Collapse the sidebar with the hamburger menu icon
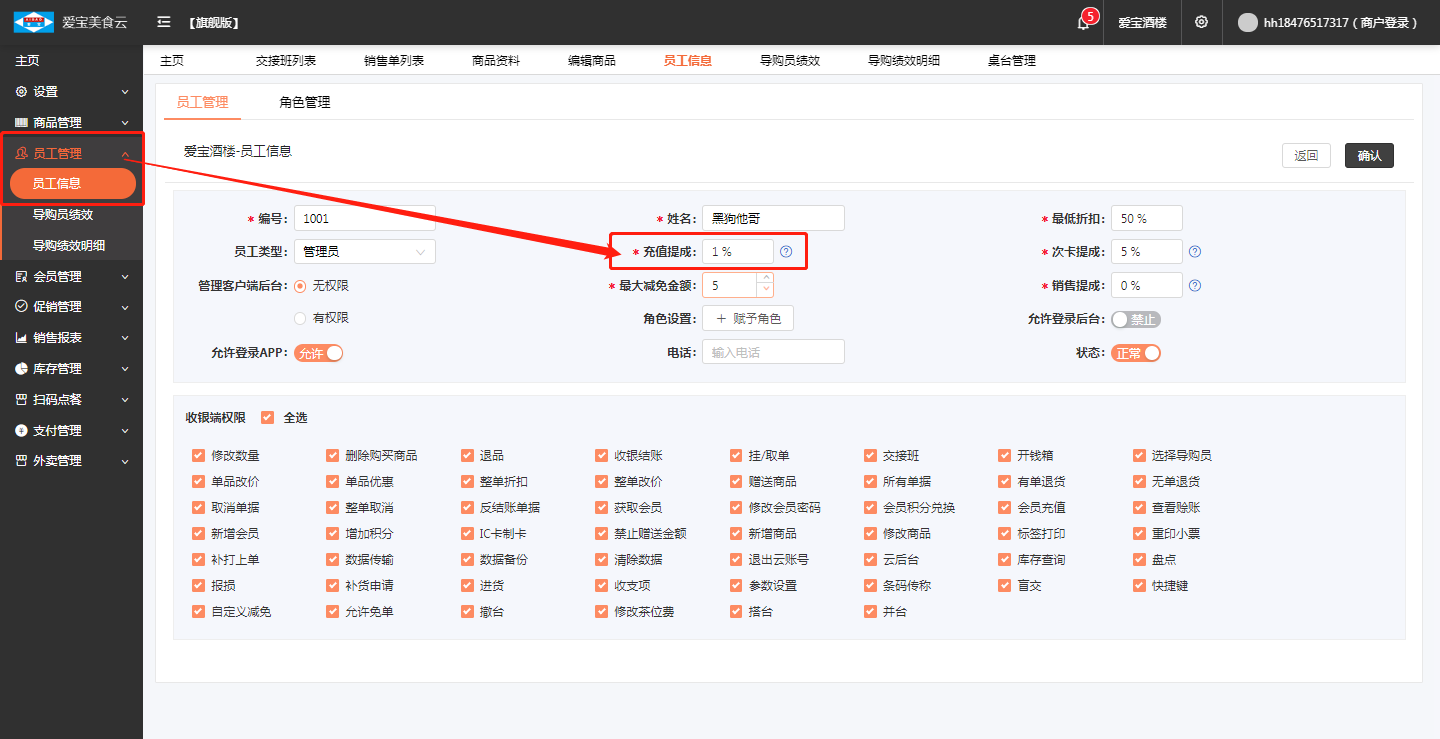Screen dimensions: 1440x739 pyautogui.click(x=164, y=22)
